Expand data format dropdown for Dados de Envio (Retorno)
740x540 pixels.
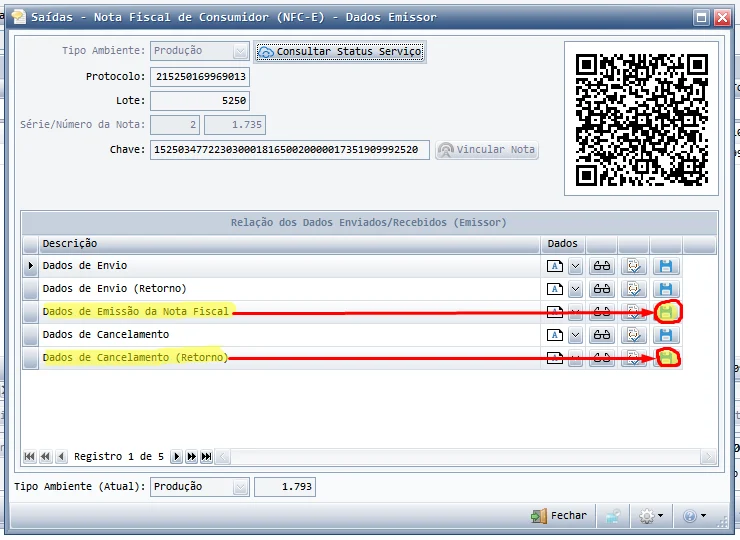pyautogui.click(x=575, y=289)
